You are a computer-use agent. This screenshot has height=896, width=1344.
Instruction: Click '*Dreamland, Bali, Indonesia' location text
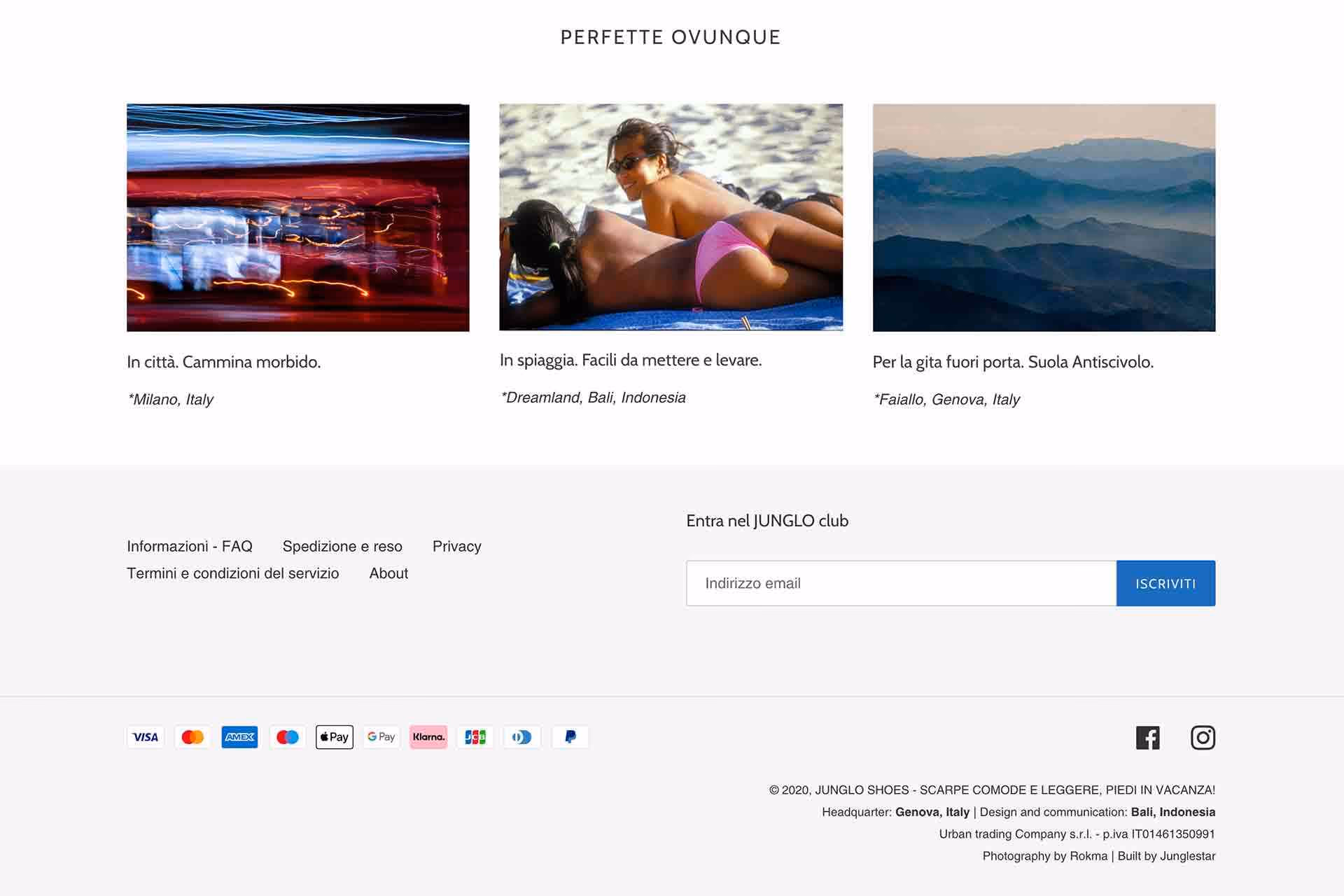pos(593,398)
